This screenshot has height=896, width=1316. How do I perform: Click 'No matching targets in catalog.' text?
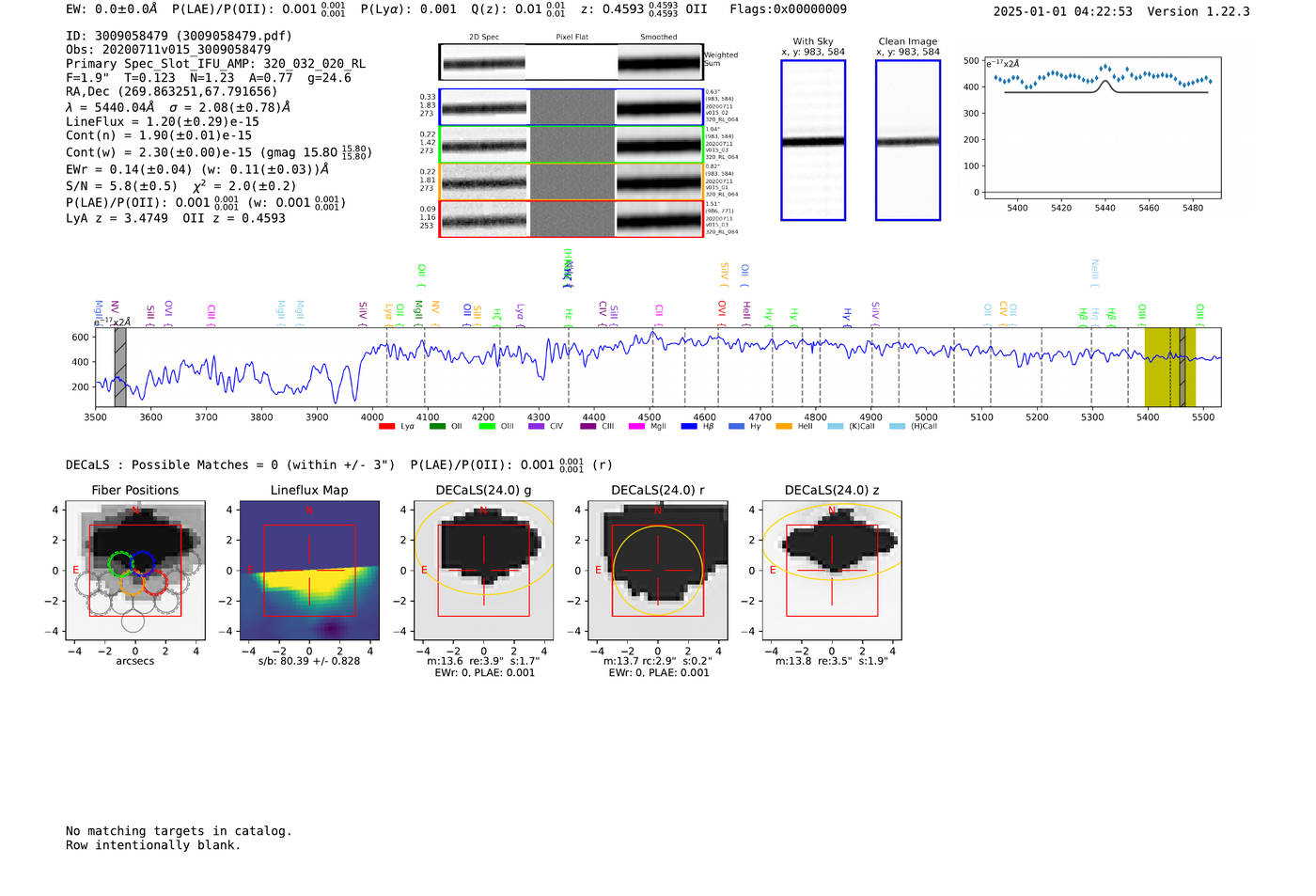pos(179,831)
